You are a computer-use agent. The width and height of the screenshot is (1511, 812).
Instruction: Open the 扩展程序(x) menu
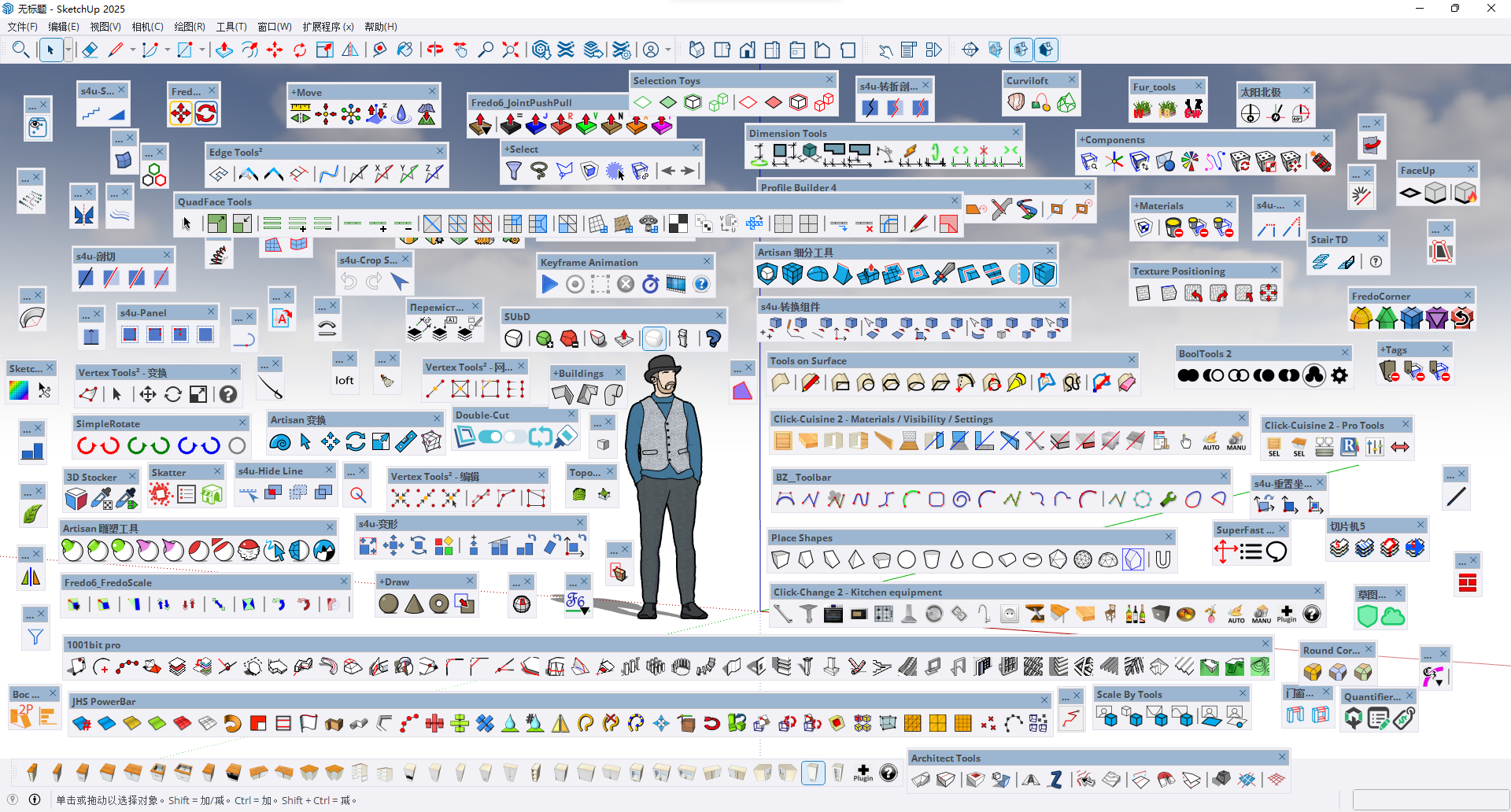click(327, 27)
